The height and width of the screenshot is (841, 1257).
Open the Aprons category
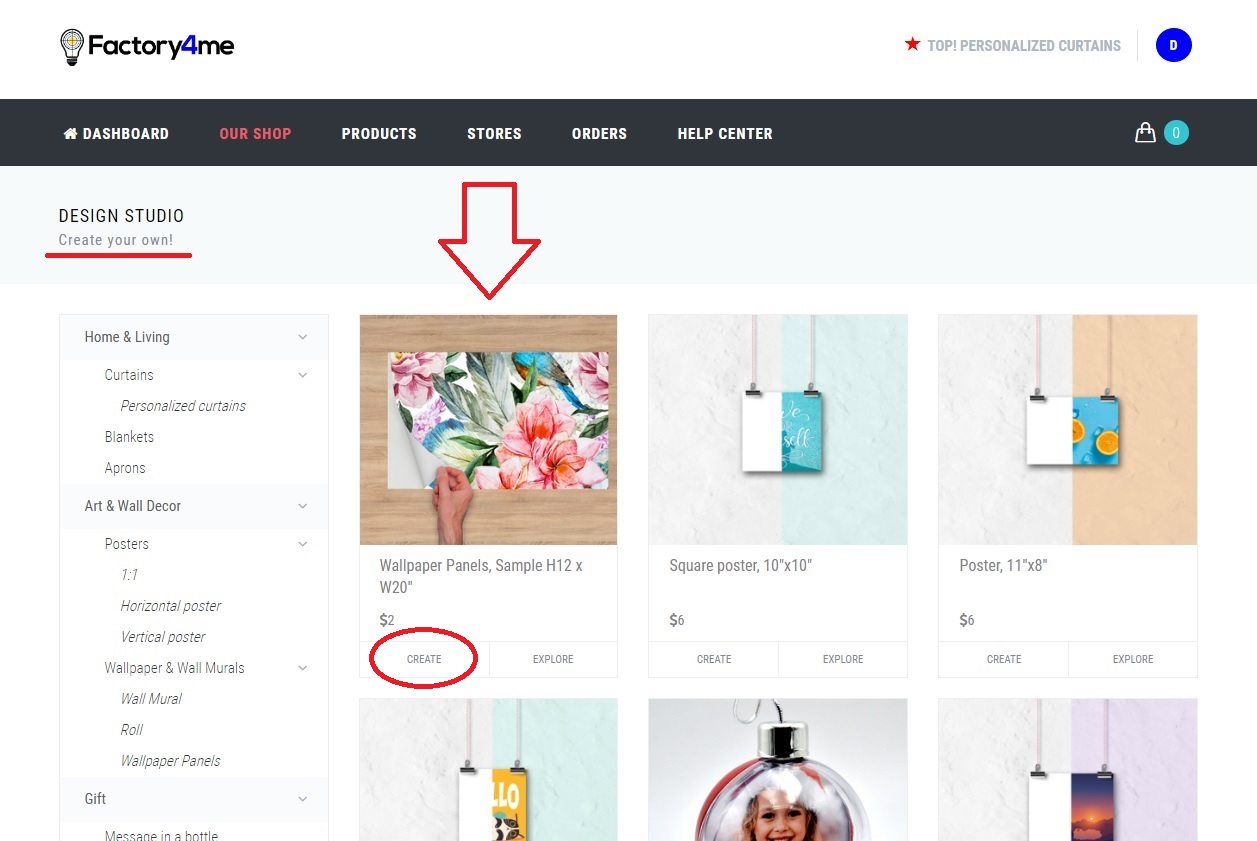[125, 468]
